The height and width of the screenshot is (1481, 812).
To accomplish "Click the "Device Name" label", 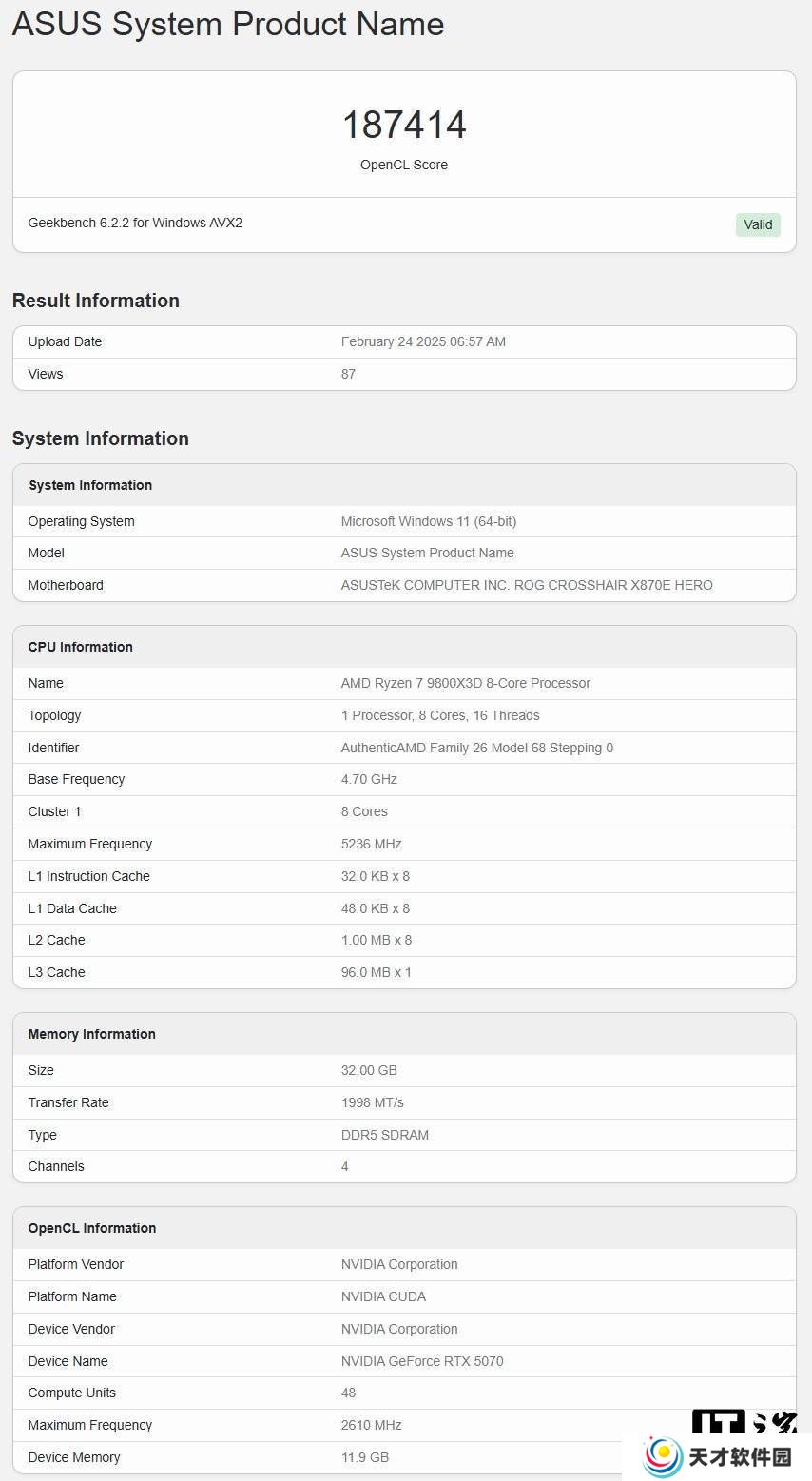I will tap(68, 1361).
